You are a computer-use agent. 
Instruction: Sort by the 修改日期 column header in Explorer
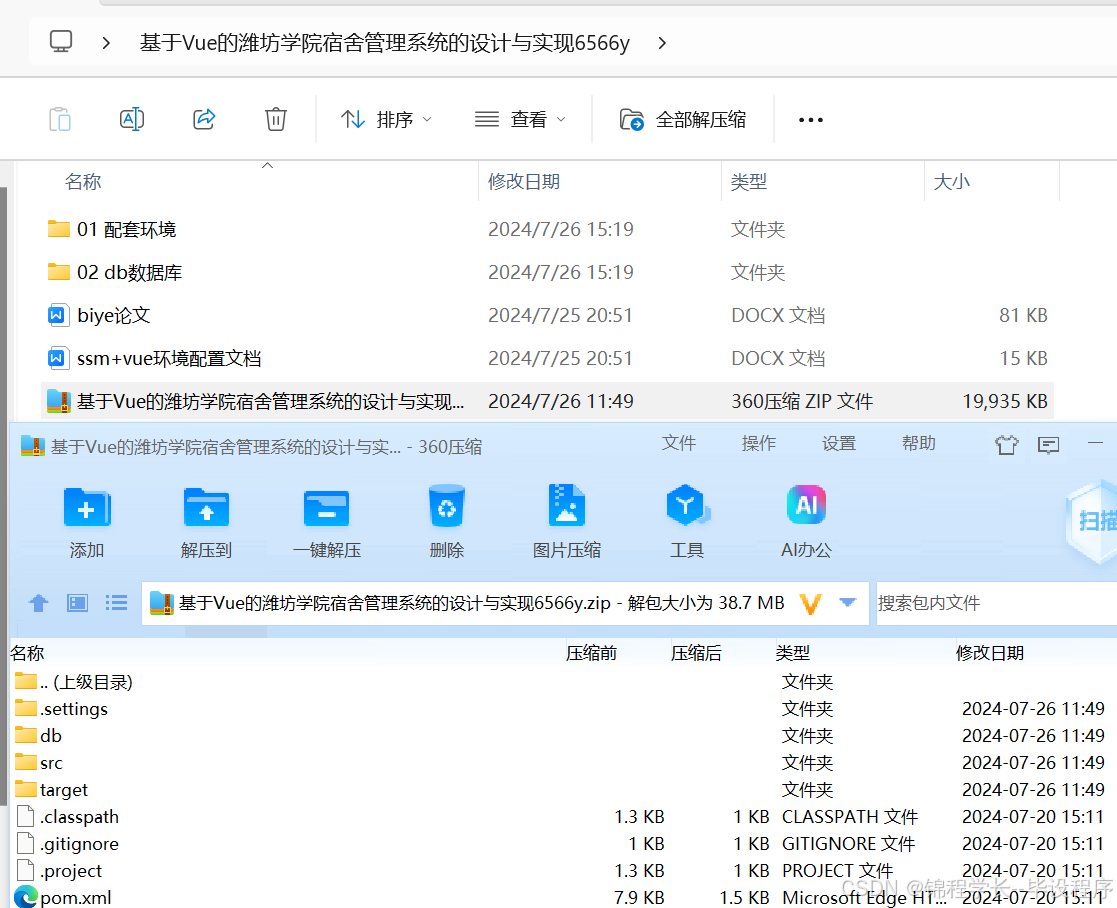(524, 182)
